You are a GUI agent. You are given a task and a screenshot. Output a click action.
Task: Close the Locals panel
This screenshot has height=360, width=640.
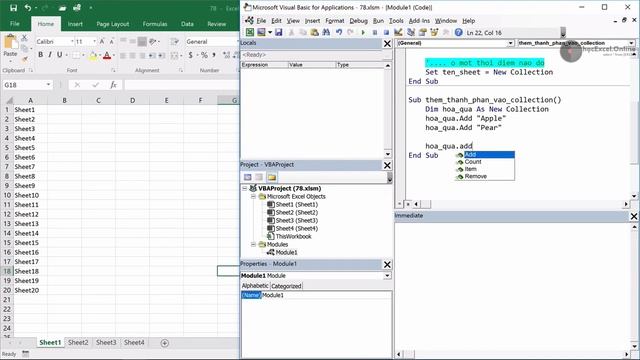(387, 43)
